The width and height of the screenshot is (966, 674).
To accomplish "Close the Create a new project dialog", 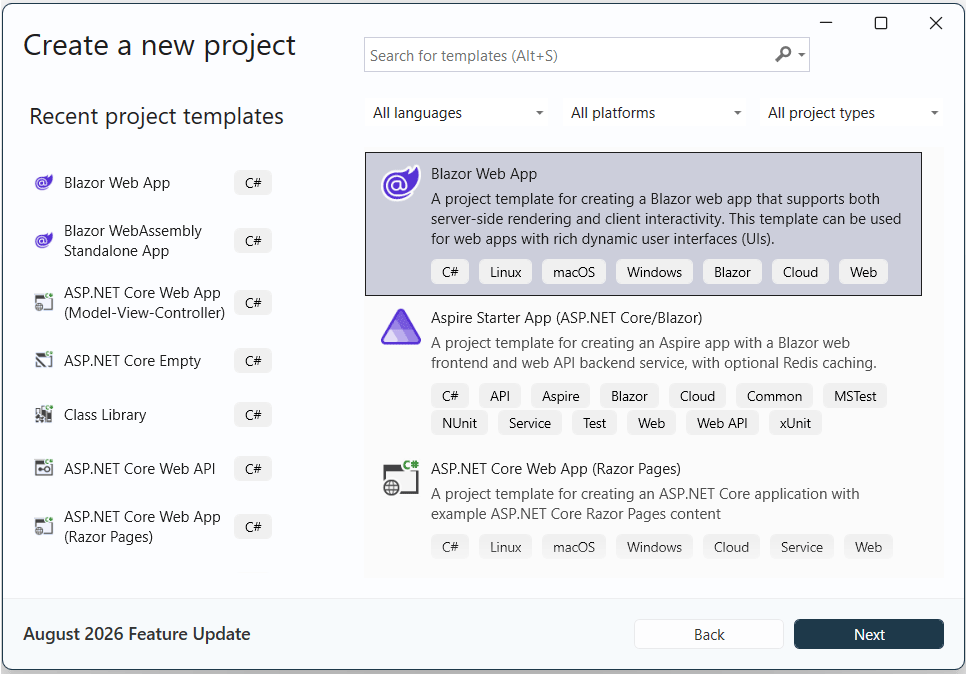I will click(x=935, y=23).
